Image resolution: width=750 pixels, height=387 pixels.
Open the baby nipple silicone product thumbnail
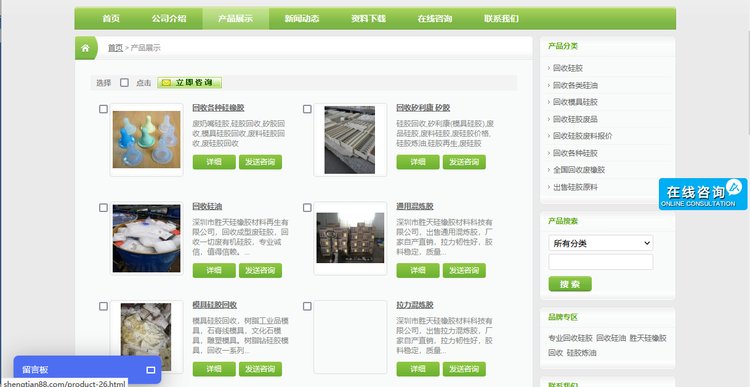146,140
